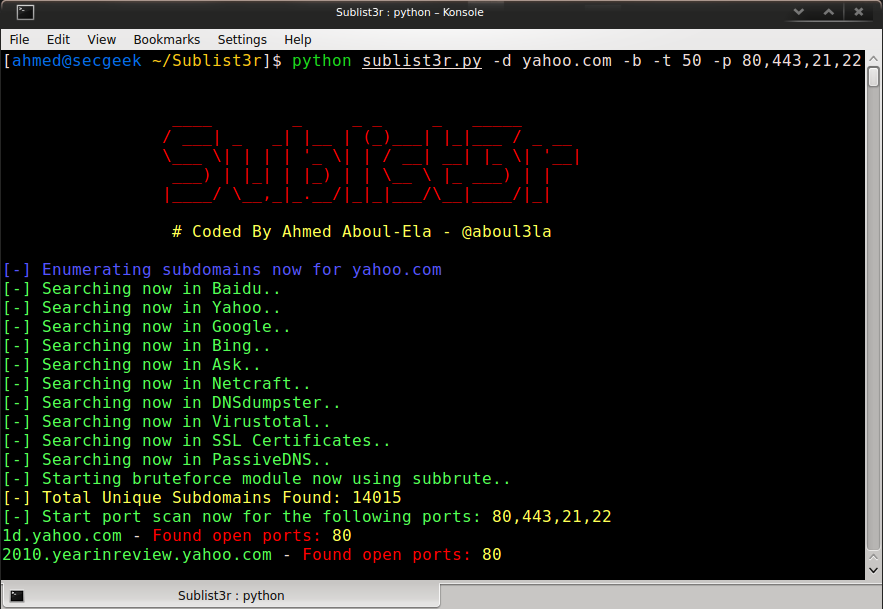Open the Settings menu

(242, 39)
